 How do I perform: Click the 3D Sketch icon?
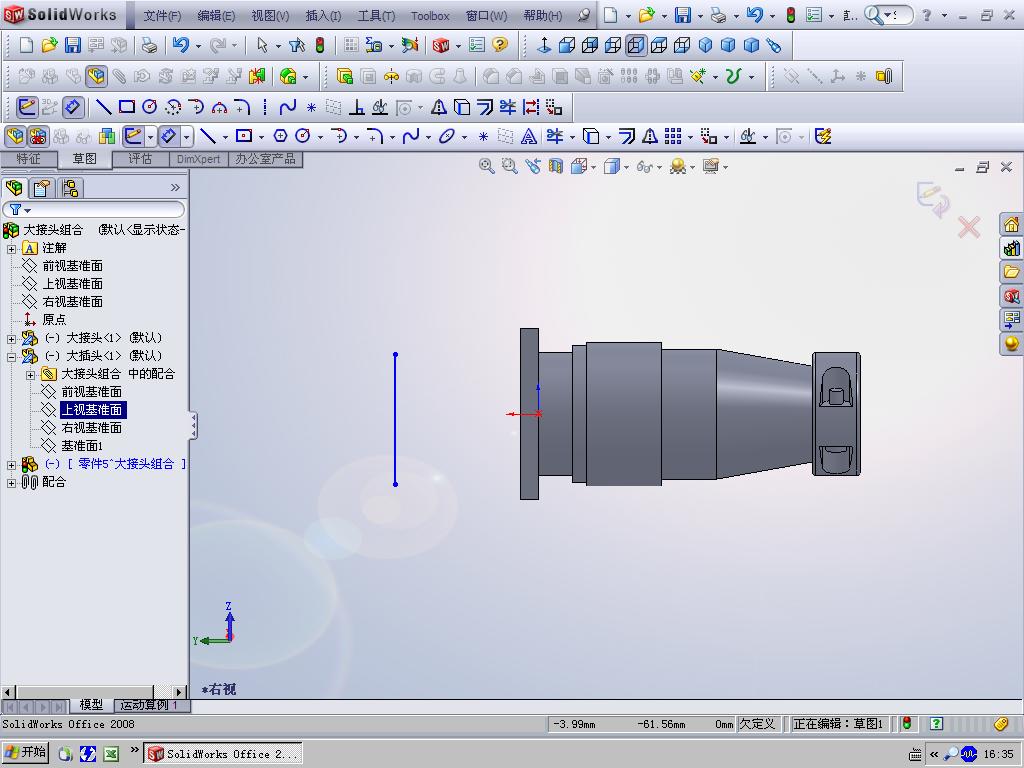pyautogui.click(x=49, y=107)
